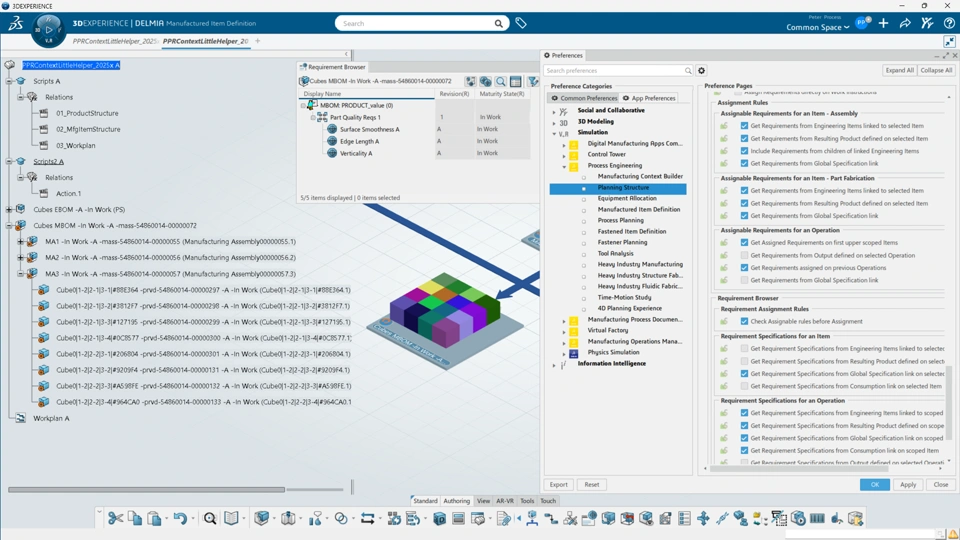Screen dimensions: 960x540
Task: Click the magnifier zoom icon in bottom toolbar
Action: (210, 519)
